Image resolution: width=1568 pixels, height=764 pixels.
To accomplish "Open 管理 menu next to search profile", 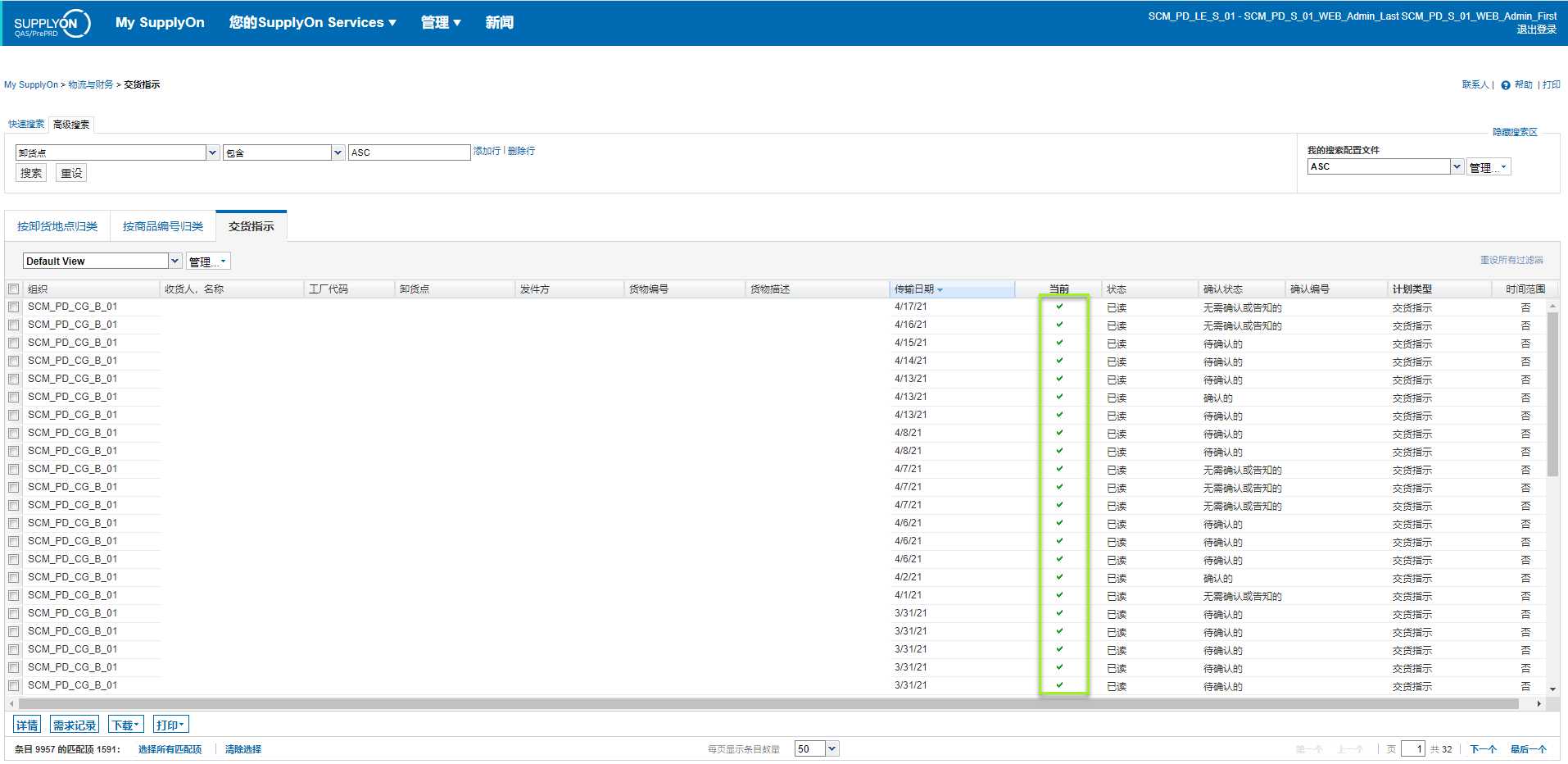I will [x=1488, y=167].
